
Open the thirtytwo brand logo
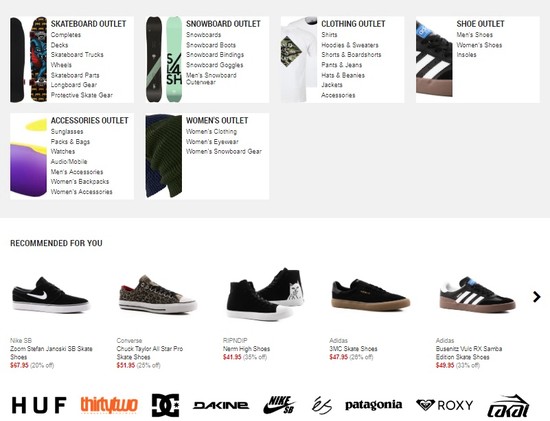tap(109, 405)
